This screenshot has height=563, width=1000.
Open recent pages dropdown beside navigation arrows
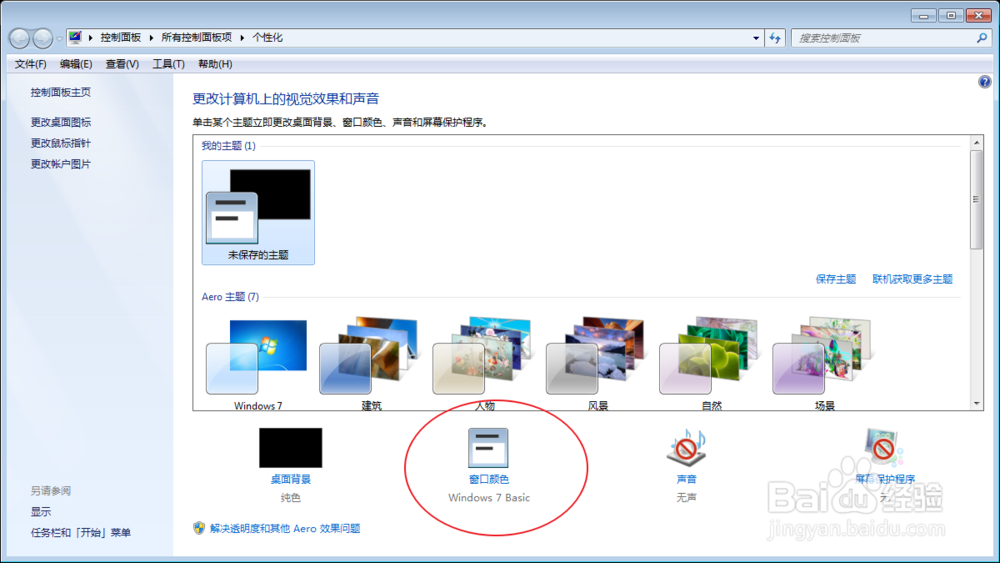pyautogui.click(x=59, y=39)
